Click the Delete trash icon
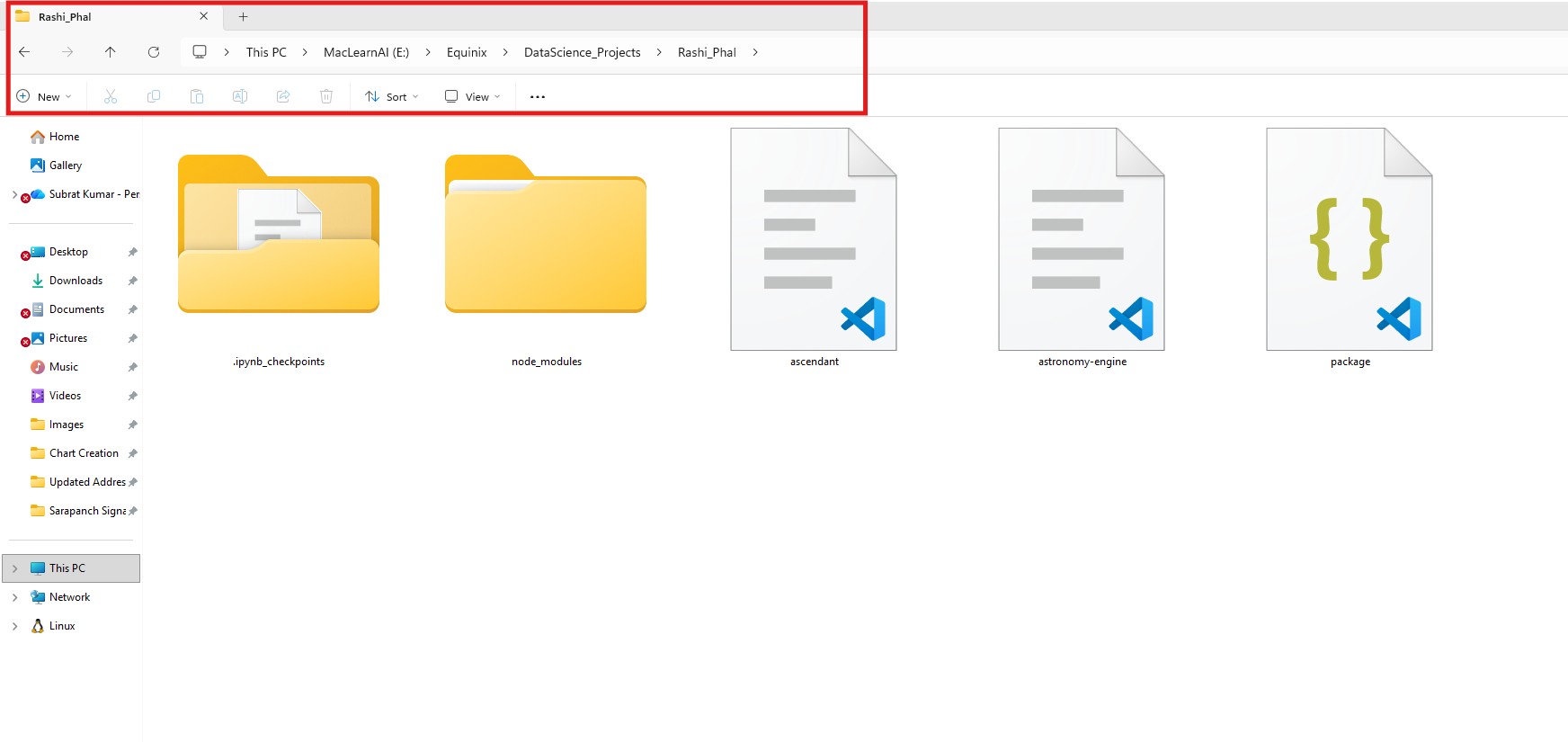Image resolution: width=1568 pixels, height=742 pixels. 326,96
